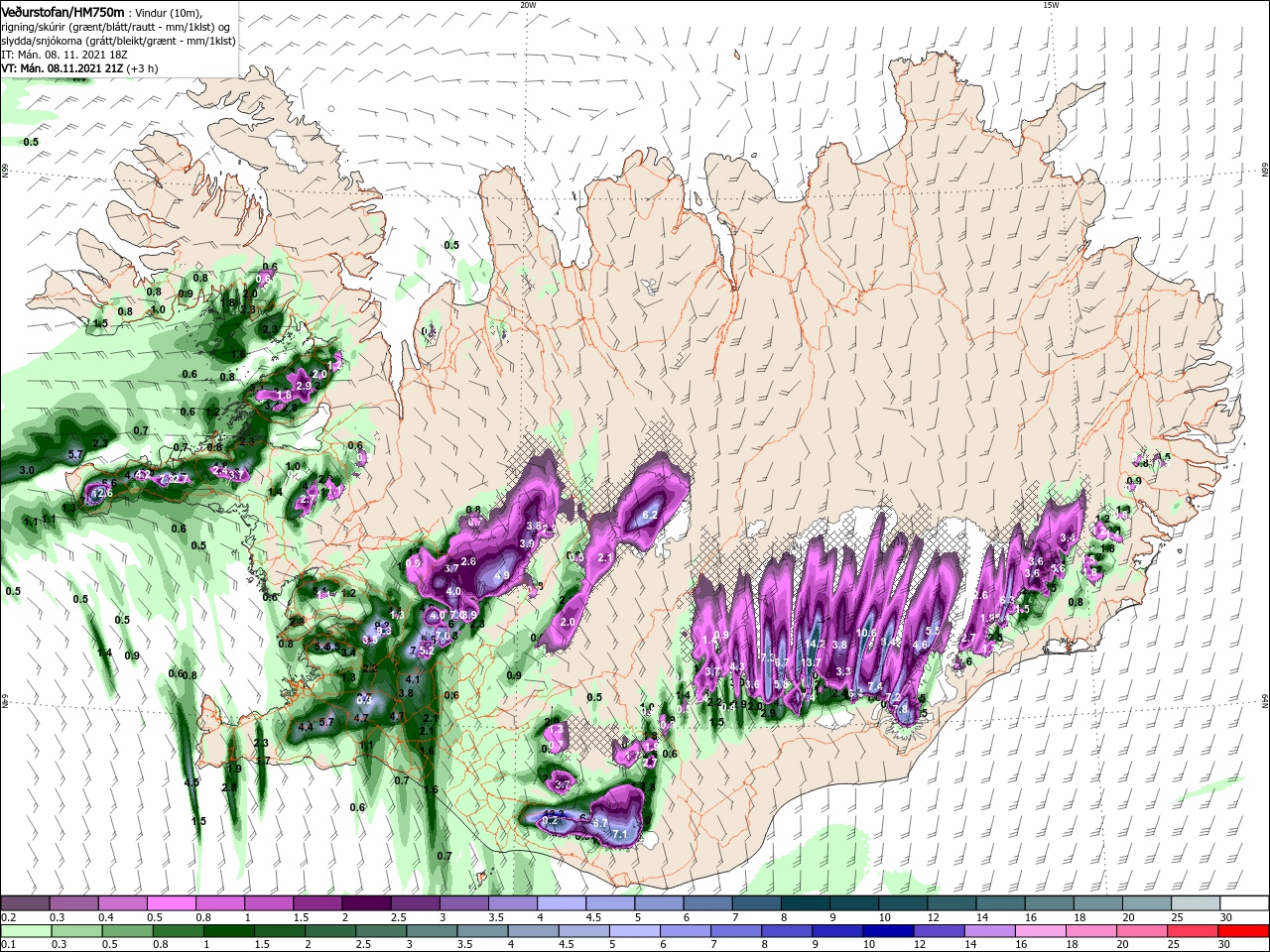Click the 10.6 precipitation value on the map
Image resolution: width=1270 pixels, height=952 pixels.
click(866, 633)
